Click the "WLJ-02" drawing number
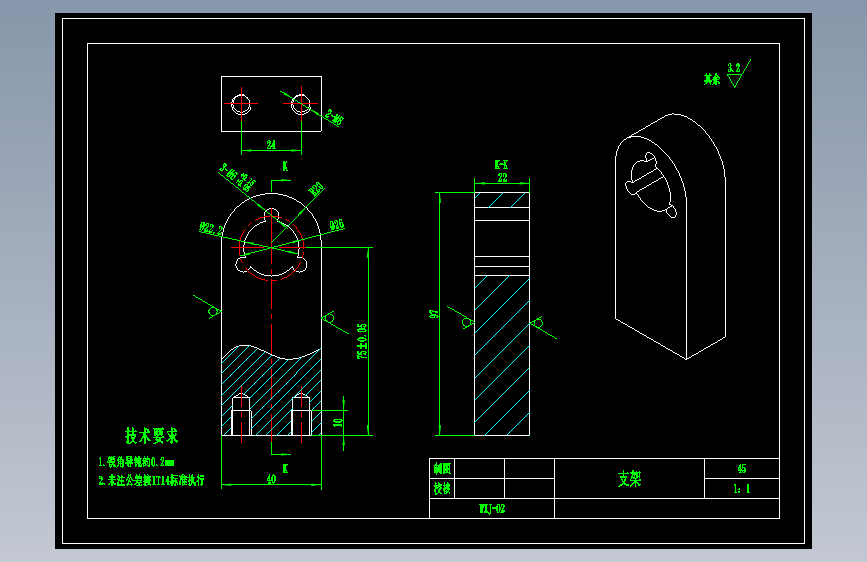Viewport: 867px width, 562px height. click(x=492, y=508)
